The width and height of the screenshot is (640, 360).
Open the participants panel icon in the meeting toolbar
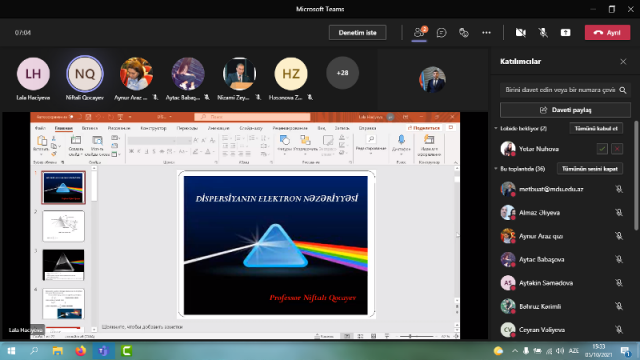click(x=419, y=33)
